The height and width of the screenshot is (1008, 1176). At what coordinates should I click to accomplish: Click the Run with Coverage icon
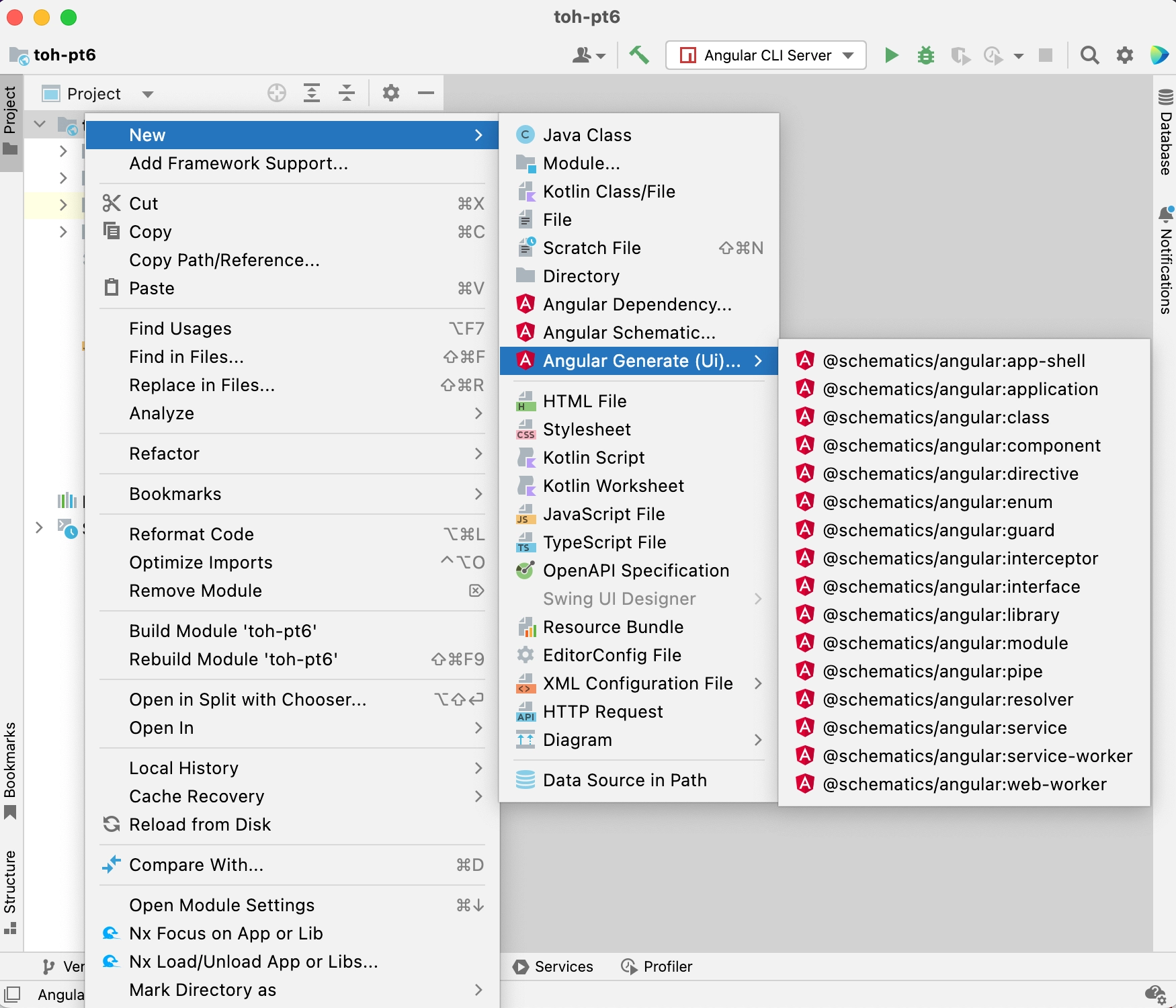pyautogui.click(x=961, y=55)
